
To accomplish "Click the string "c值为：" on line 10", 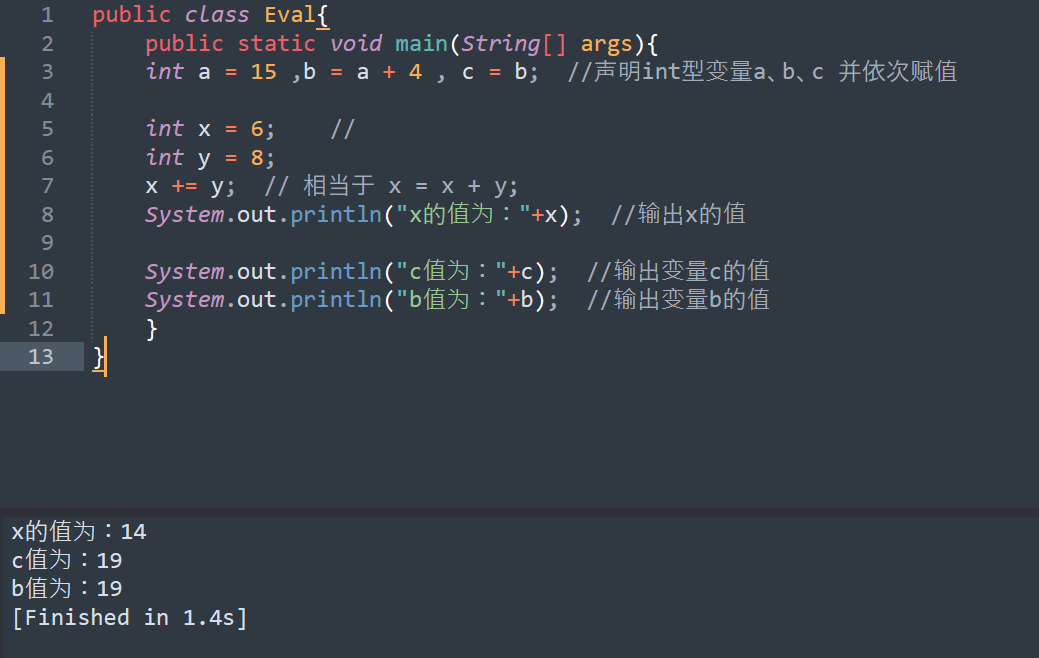I will click(451, 272).
